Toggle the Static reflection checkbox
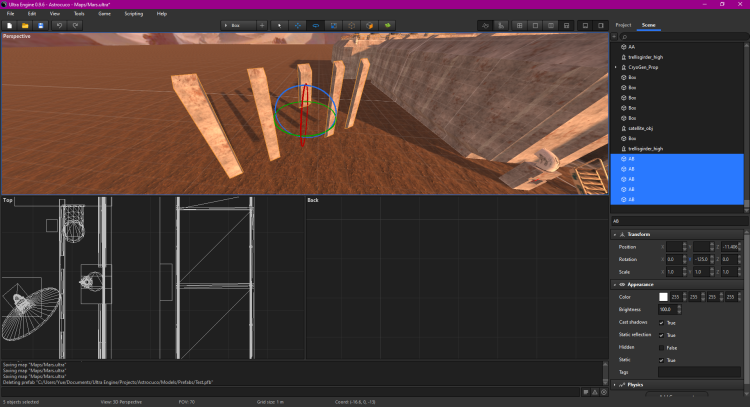This screenshot has height=407, width=750. click(x=661, y=335)
